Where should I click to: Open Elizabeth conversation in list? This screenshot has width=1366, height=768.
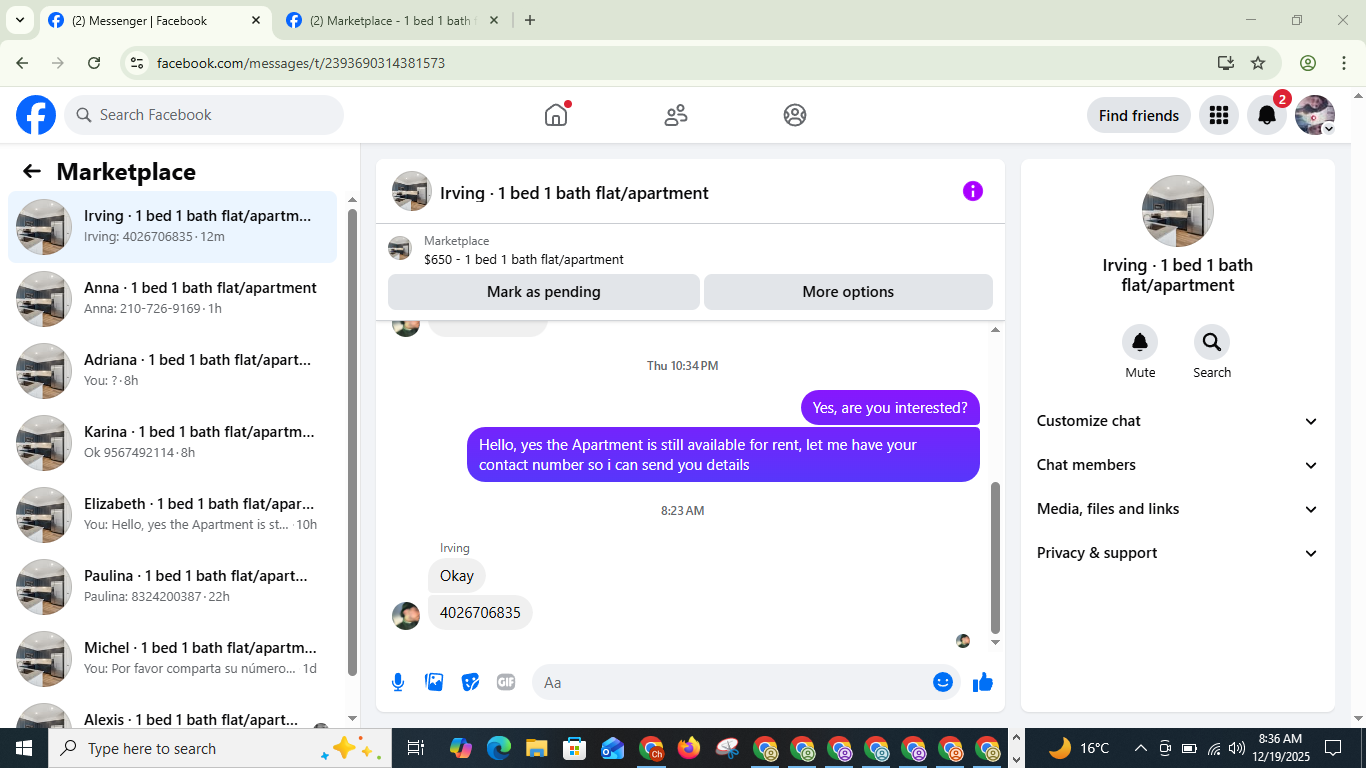(x=173, y=515)
